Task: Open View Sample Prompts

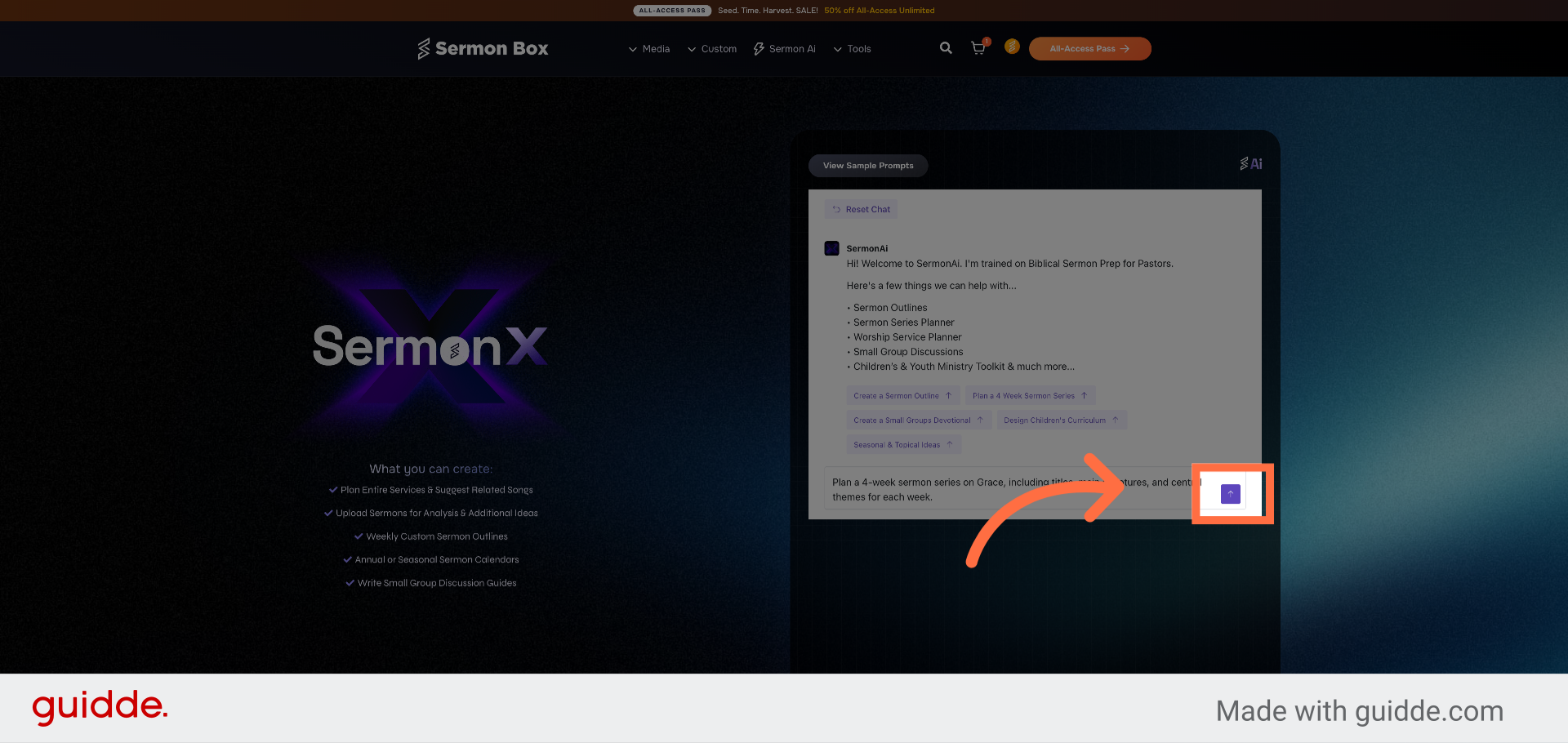Action: tap(868, 166)
